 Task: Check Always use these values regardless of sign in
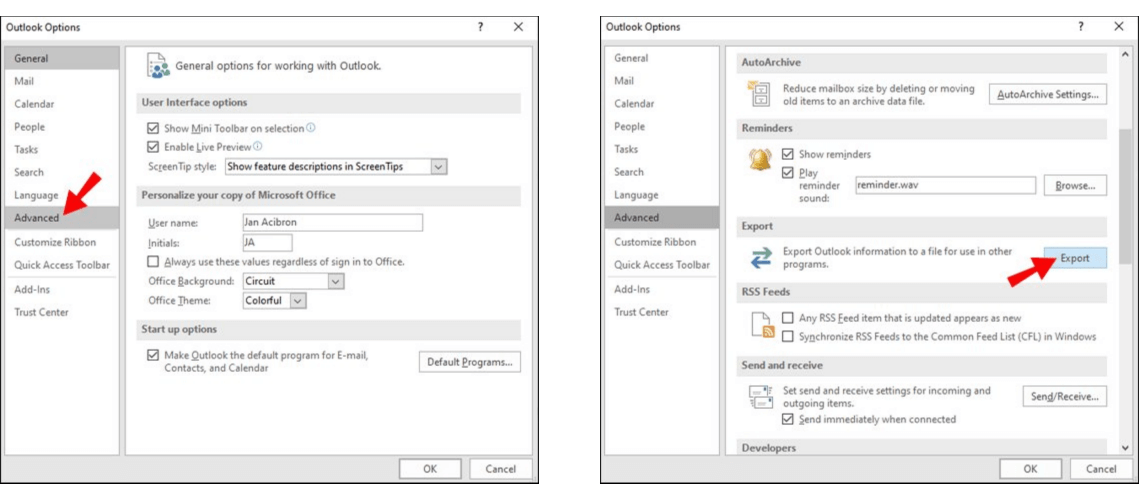(x=153, y=262)
